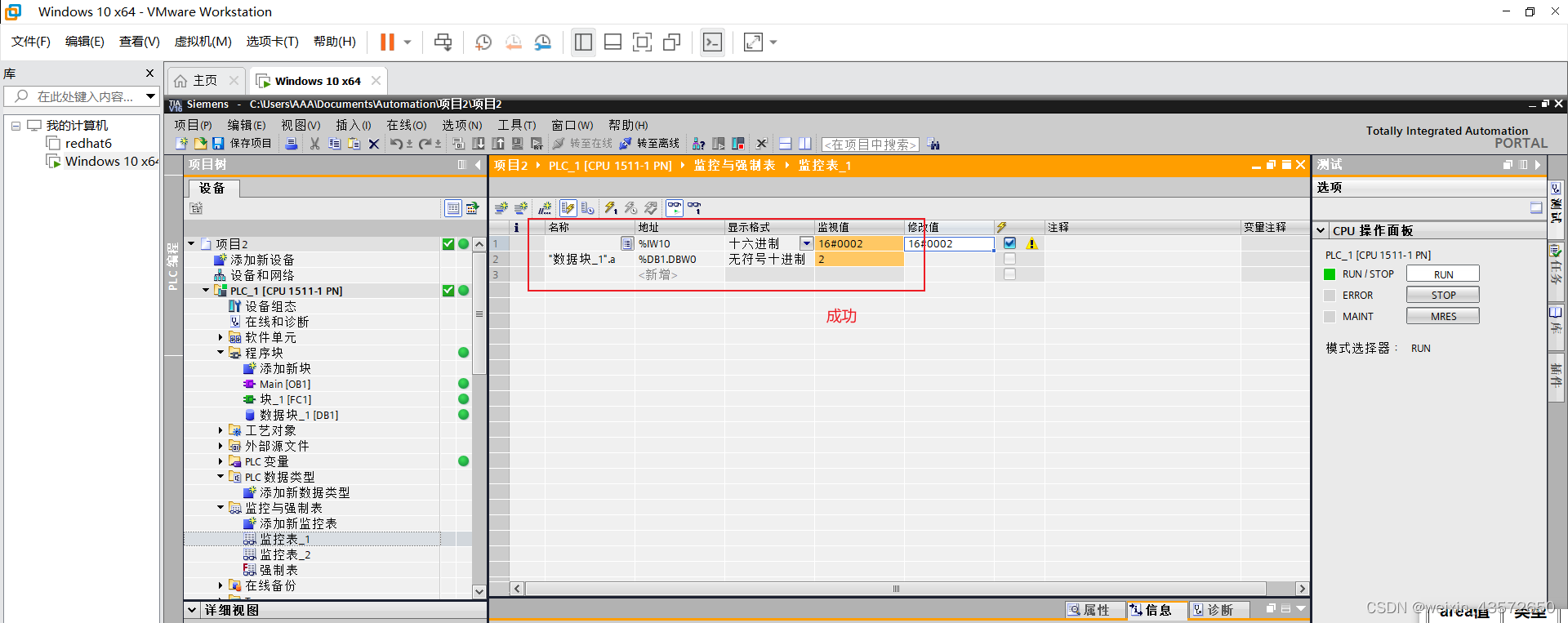Click the MRES button

click(x=1443, y=317)
